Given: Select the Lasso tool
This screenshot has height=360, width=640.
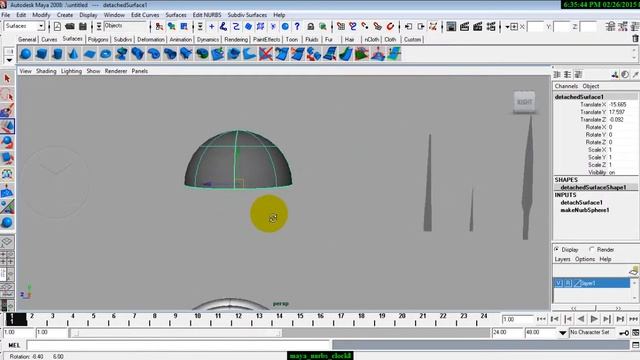Looking at the screenshot, I should (7, 95).
